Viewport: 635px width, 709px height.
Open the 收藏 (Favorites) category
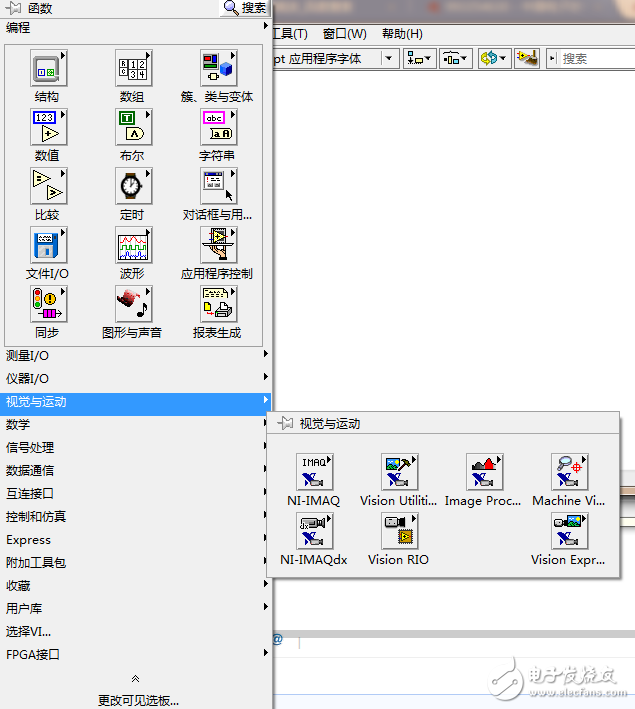click(x=136, y=586)
